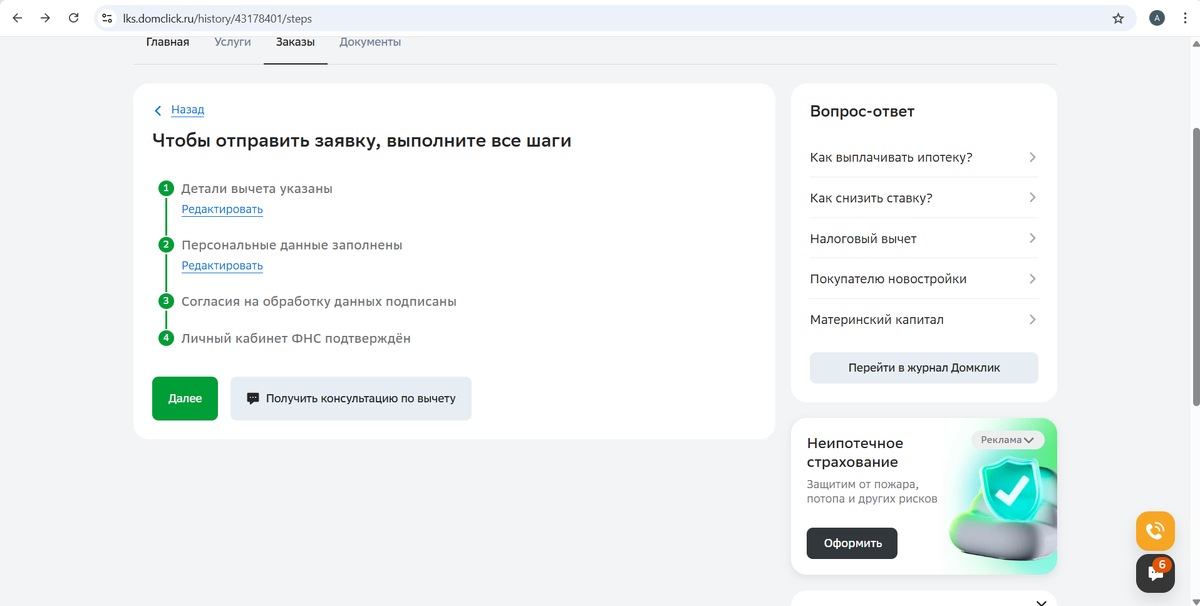Open the chat icon with 6 notifications
The height and width of the screenshot is (606, 1200).
[x=1155, y=573]
